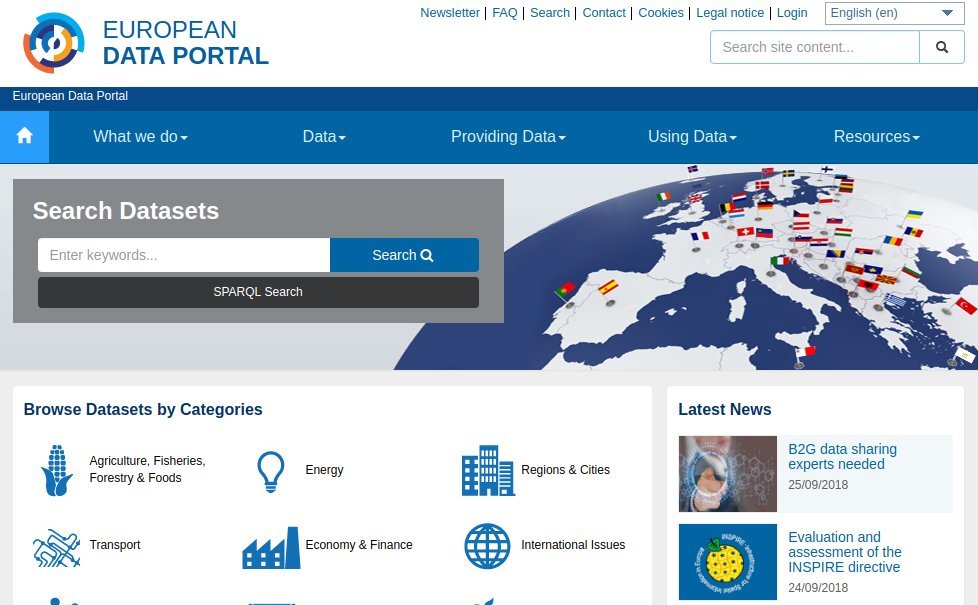Screen dimensions: 978x605
Task: Open the Using Data menu
Action: (x=692, y=137)
